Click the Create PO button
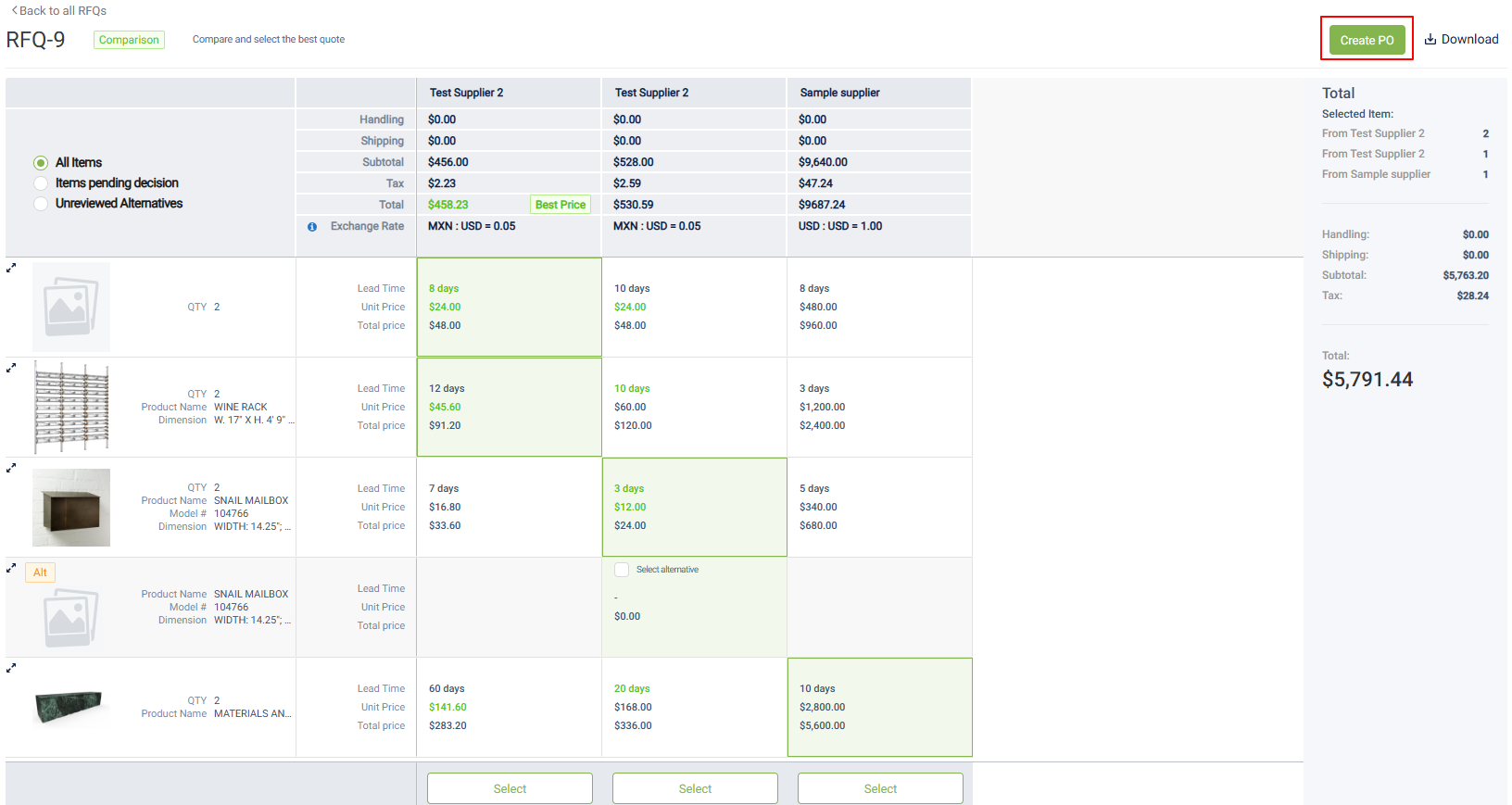Image resolution: width=1512 pixels, height=805 pixels. [1367, 40]
